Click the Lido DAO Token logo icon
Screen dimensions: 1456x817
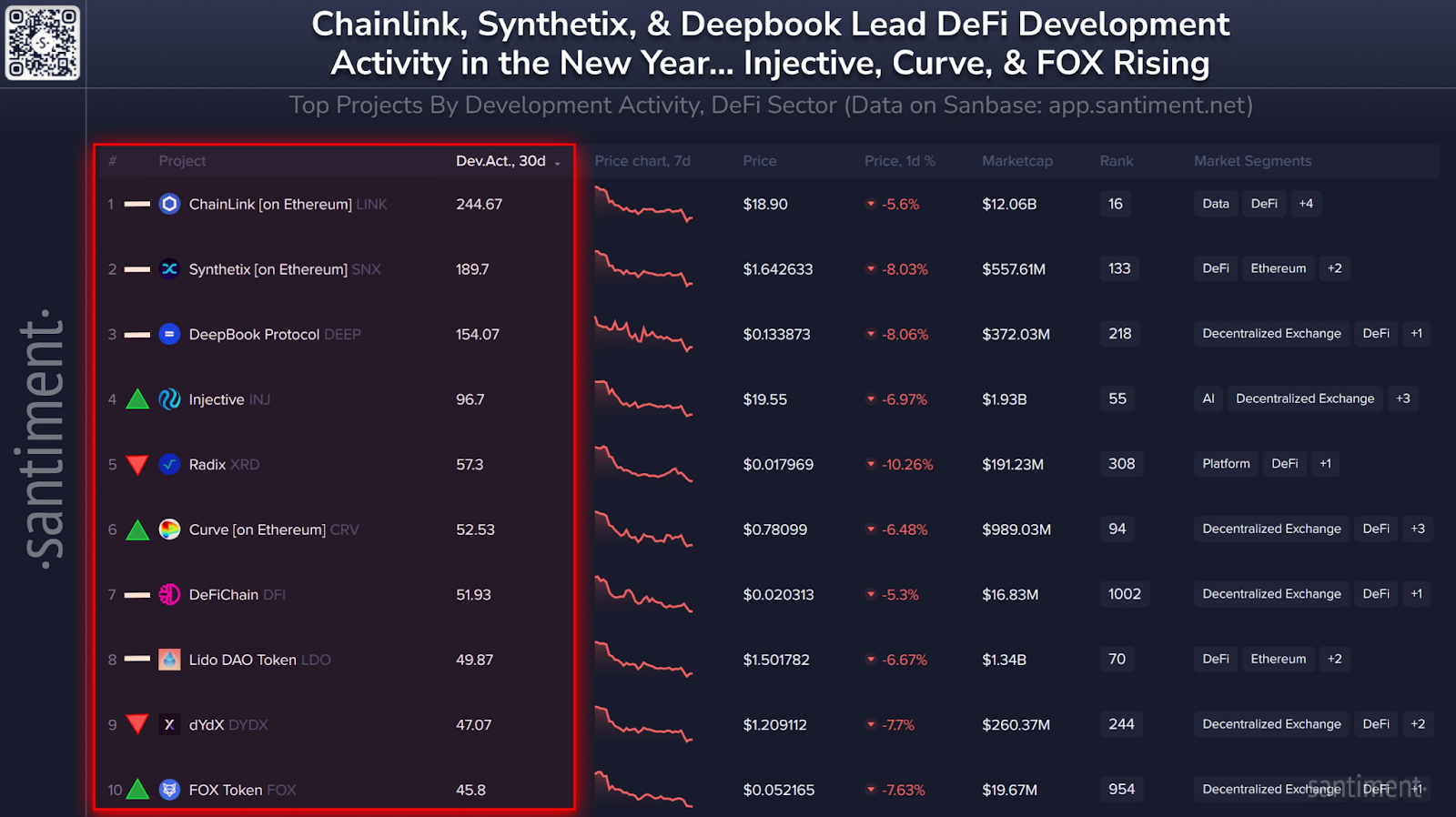169,659
